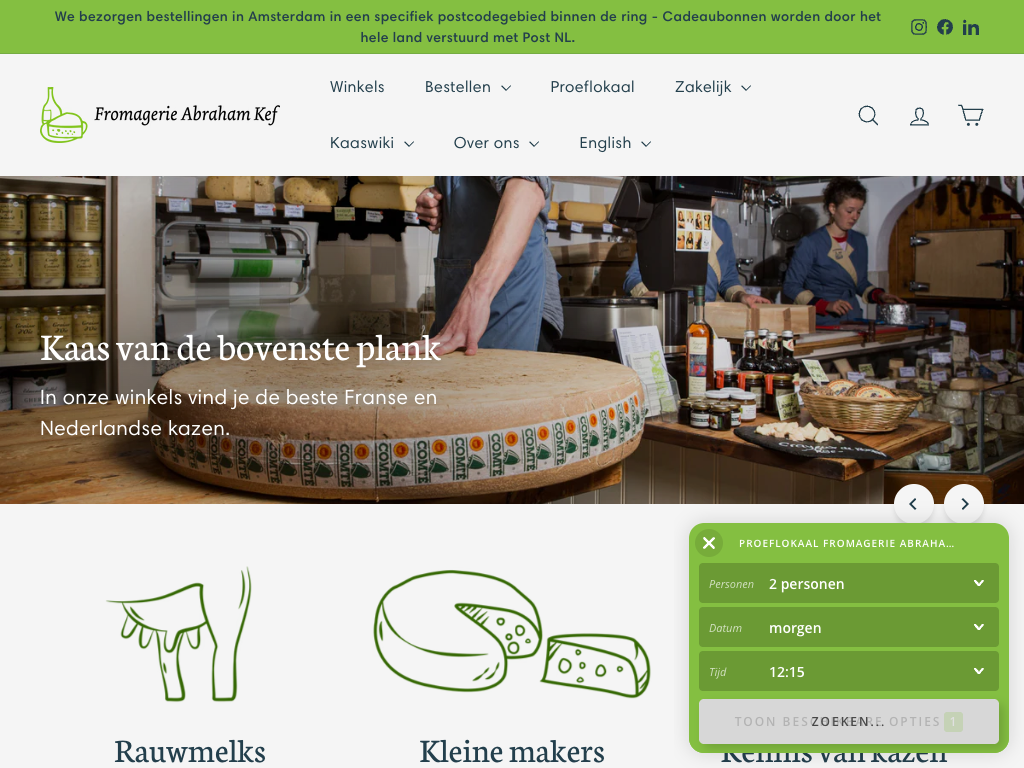This screenshot has height=768, width=1024.
Task: Open the Instagram social link
Action: pos(918,27)
